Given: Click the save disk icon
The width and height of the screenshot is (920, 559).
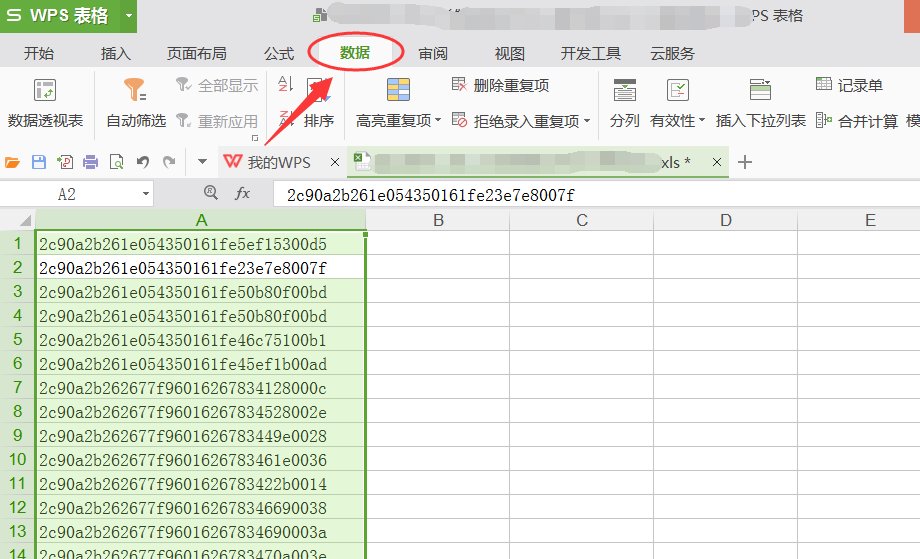Looking at the screenshot, I should tap(39, 162).
